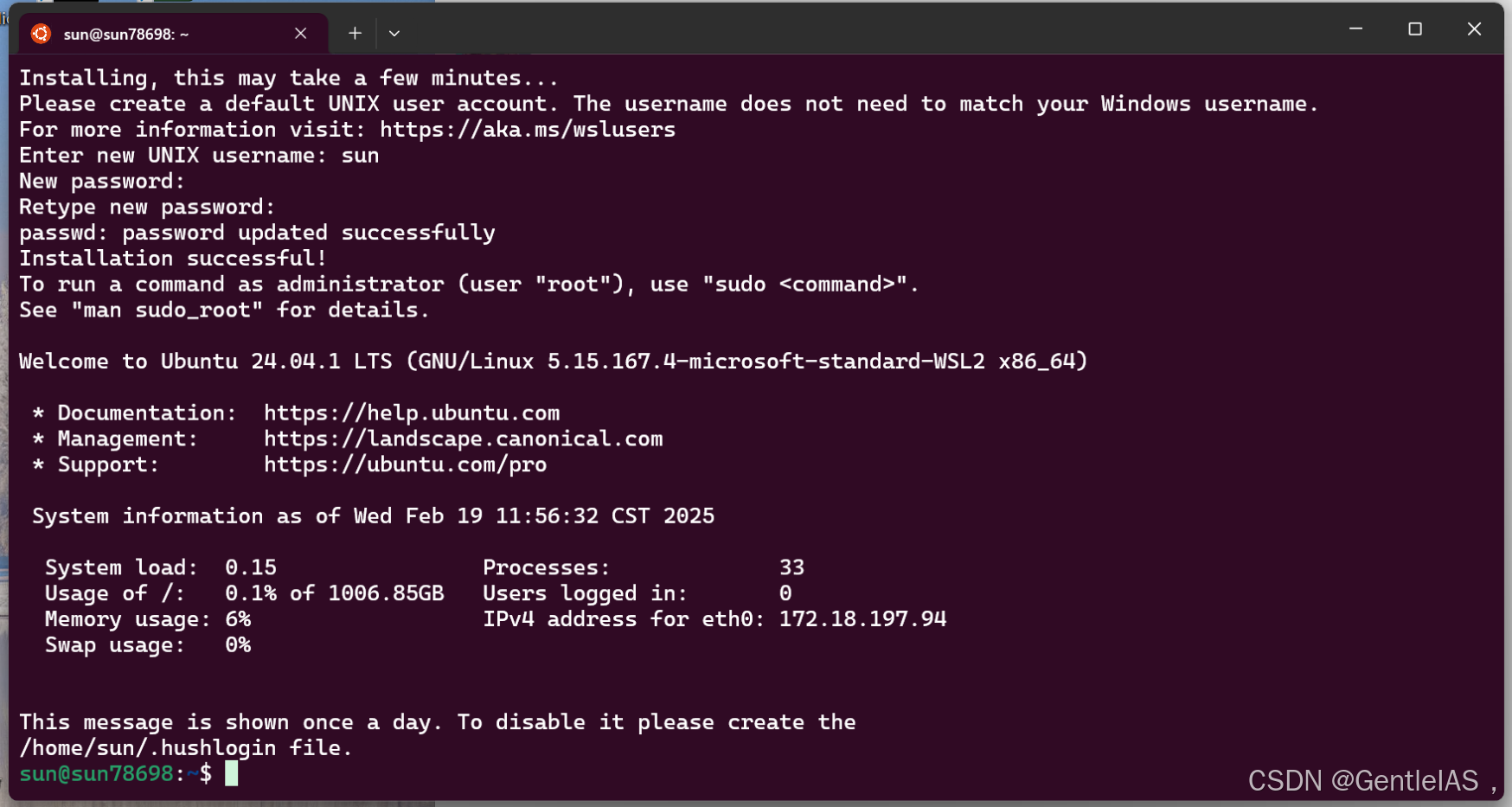Viewport: 1512px width, 807px height.
Task: Maximize the terminal window
Action: click(x=1415, y=29)
